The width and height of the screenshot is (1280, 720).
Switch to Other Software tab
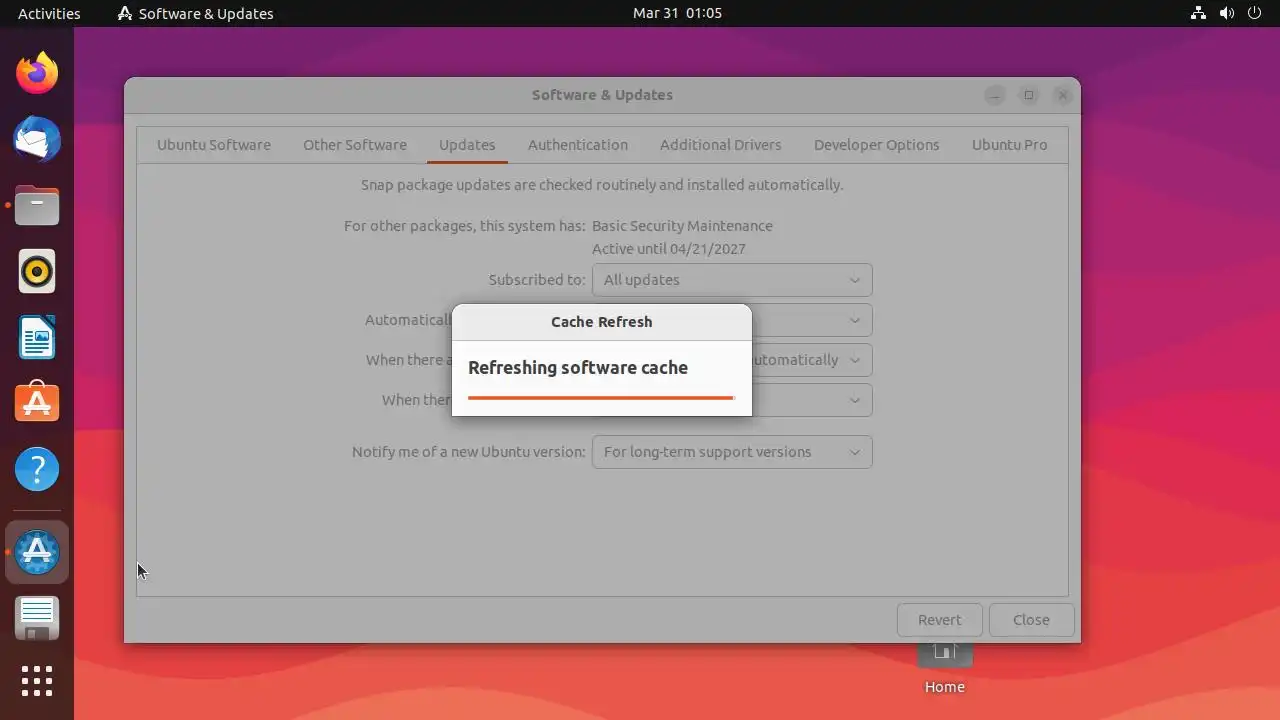(355, 145)
